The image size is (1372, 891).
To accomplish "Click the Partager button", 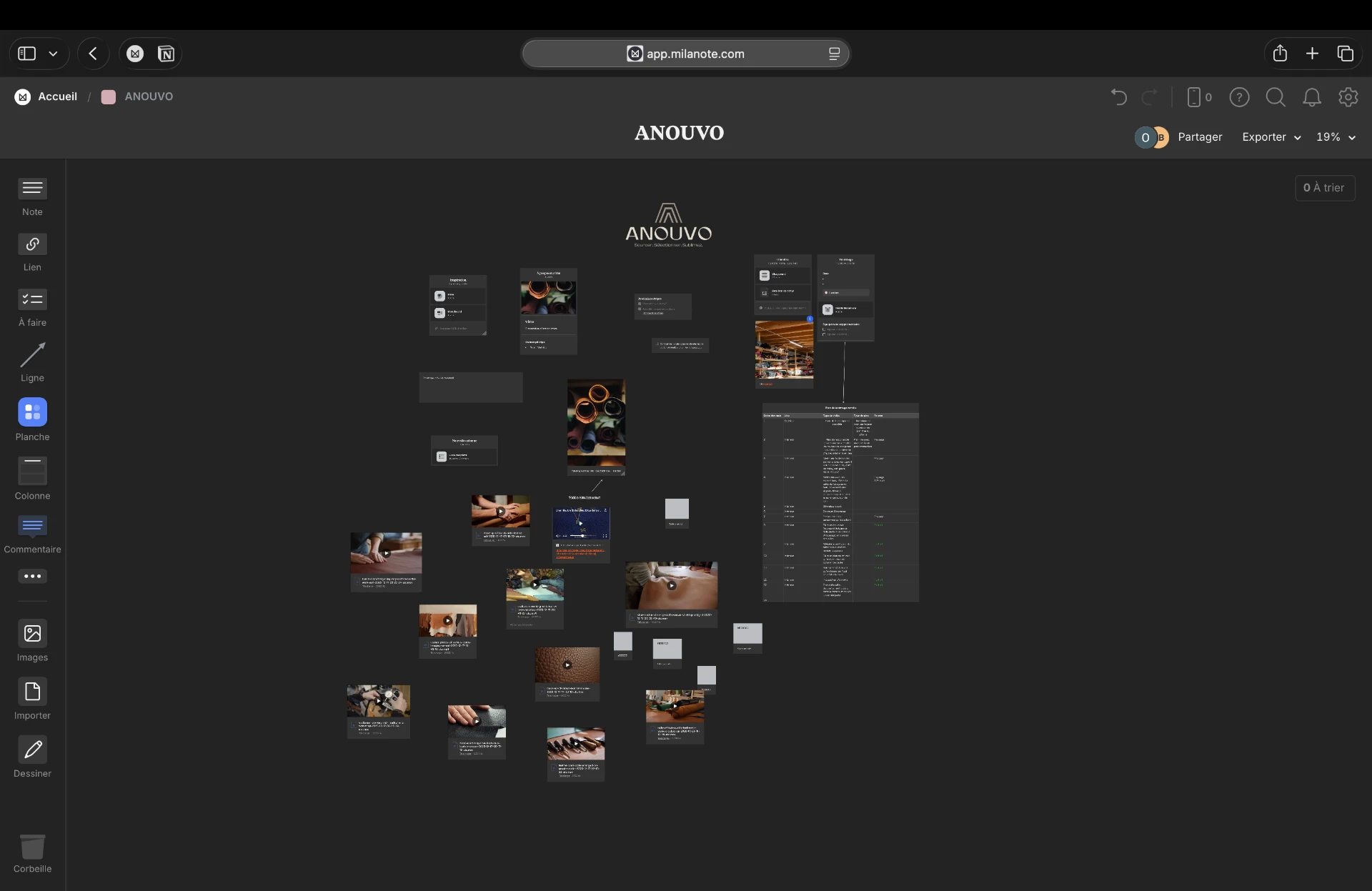I will tap(1200, 137).
